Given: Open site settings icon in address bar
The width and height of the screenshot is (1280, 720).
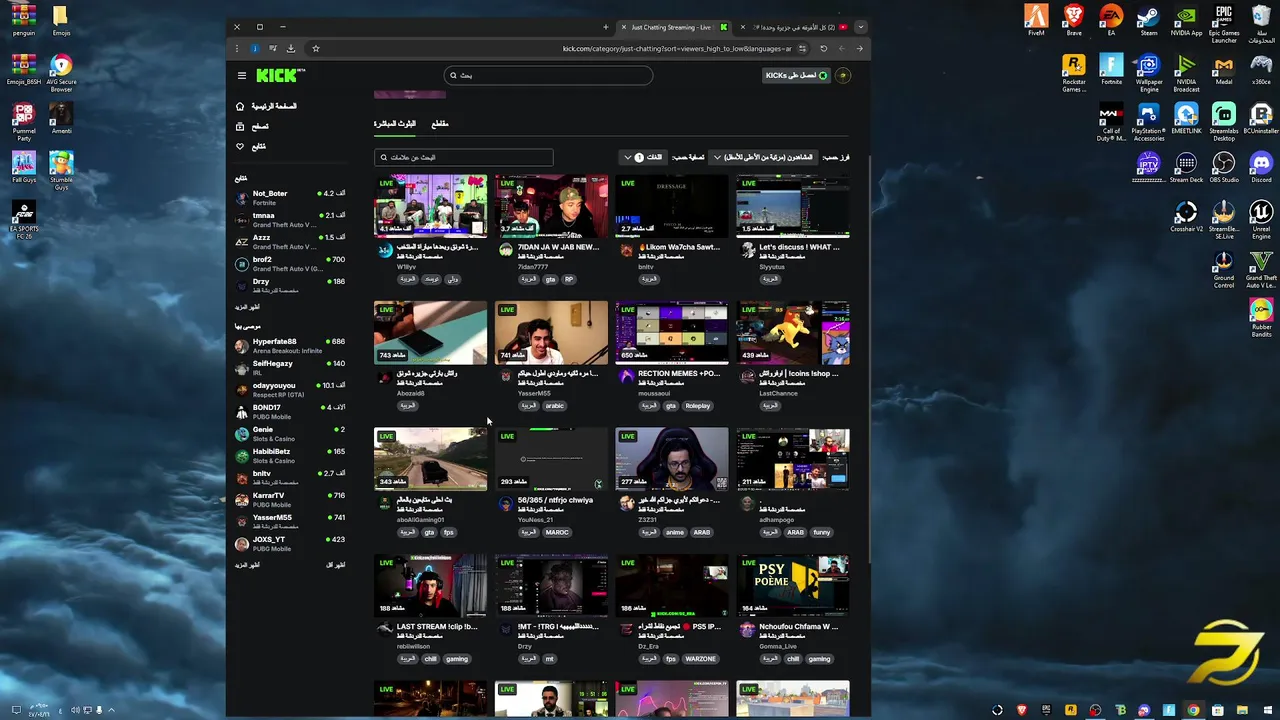Looking at the screenshot, I should pyautogui.click(x=802, y=48).
